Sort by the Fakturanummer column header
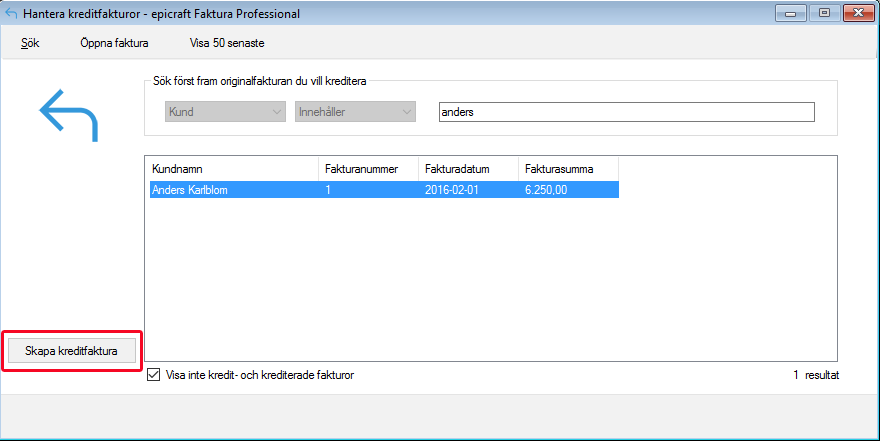The height and width of the screenshot is (441, 880). (368, 169)
